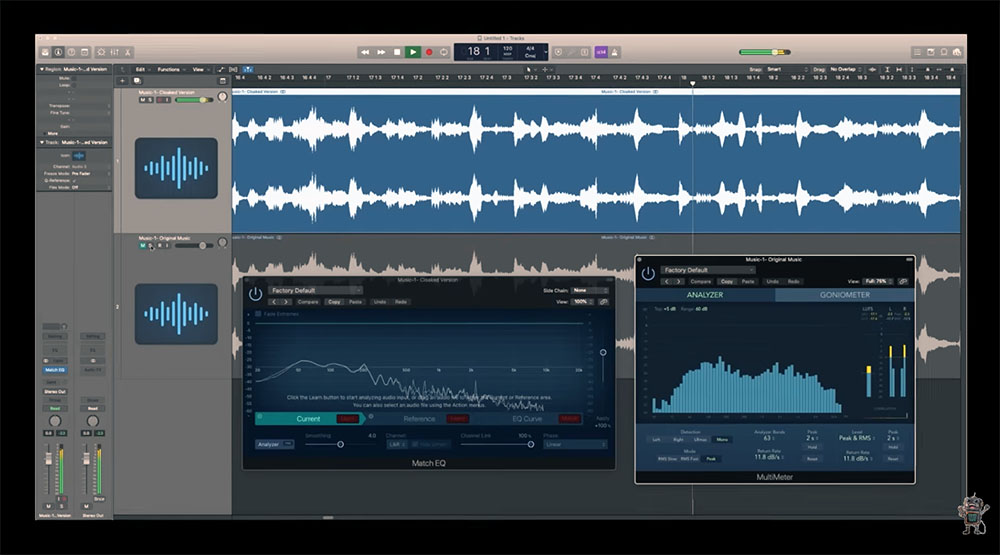Toggle the purple Count-in button

pos(601,52)
